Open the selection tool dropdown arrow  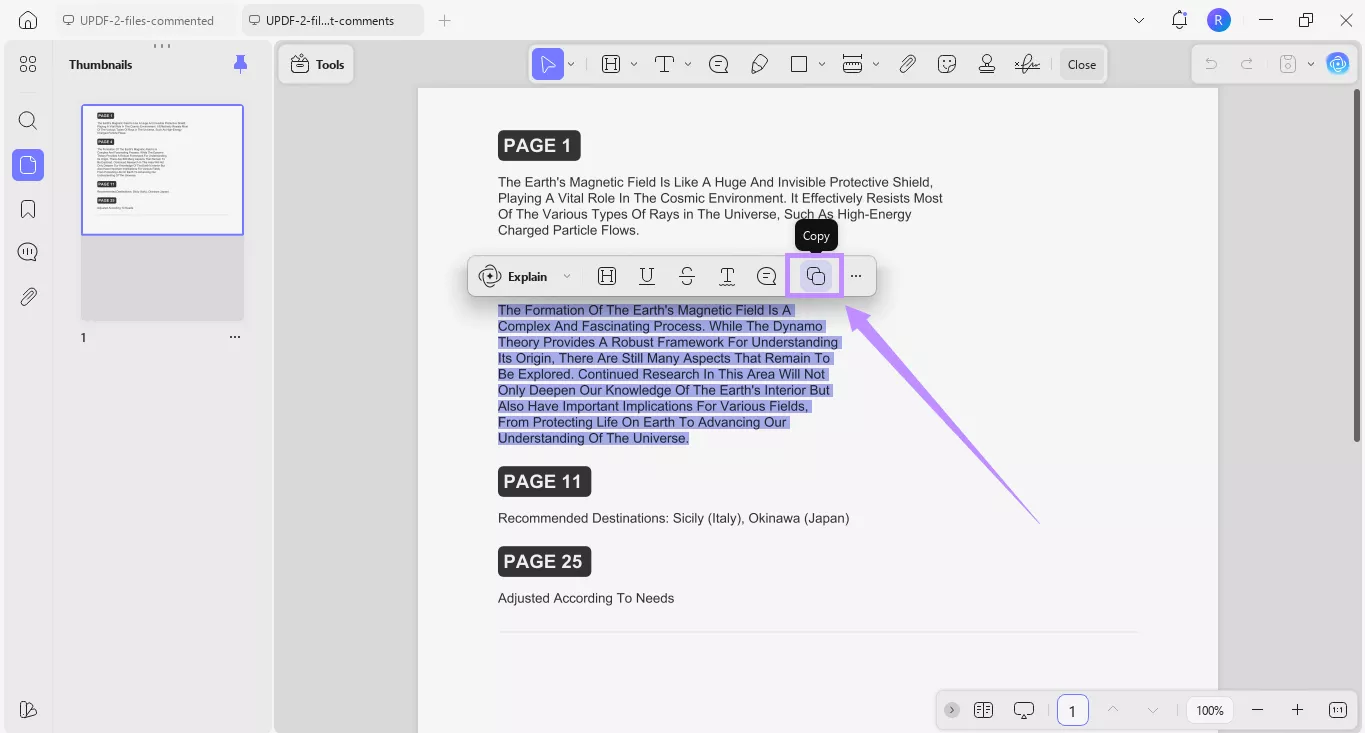click(571, 63)
